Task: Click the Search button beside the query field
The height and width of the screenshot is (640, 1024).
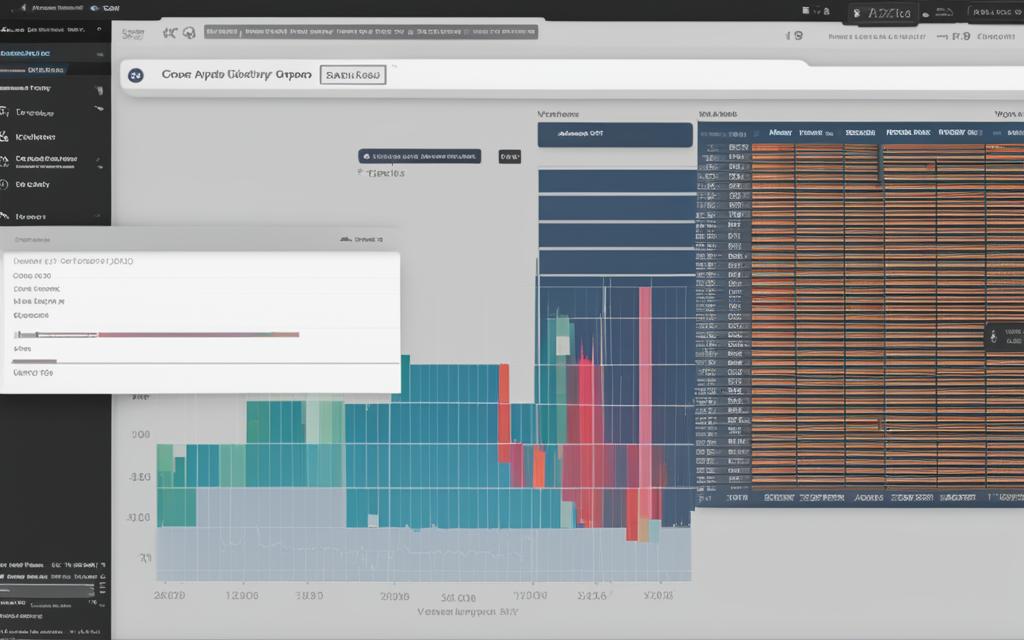Action: coord(352,74)
